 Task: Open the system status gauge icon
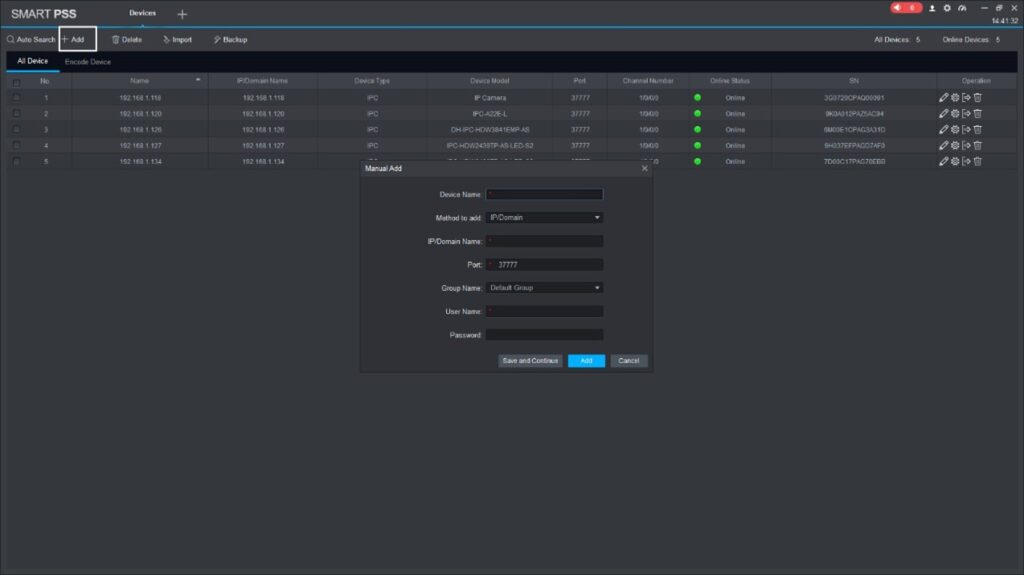point(962,8)
